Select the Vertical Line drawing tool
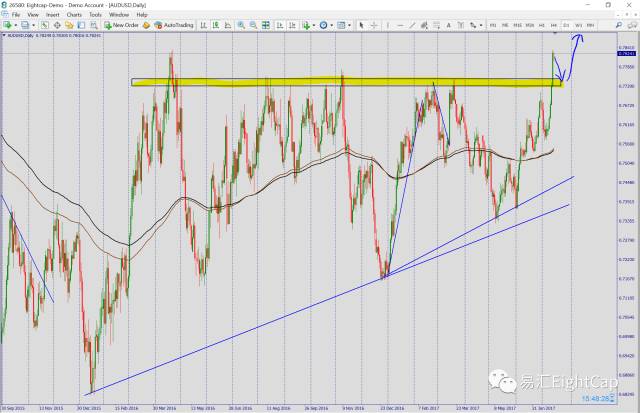Viewport: 640px width, 413px height. point(388,25)
